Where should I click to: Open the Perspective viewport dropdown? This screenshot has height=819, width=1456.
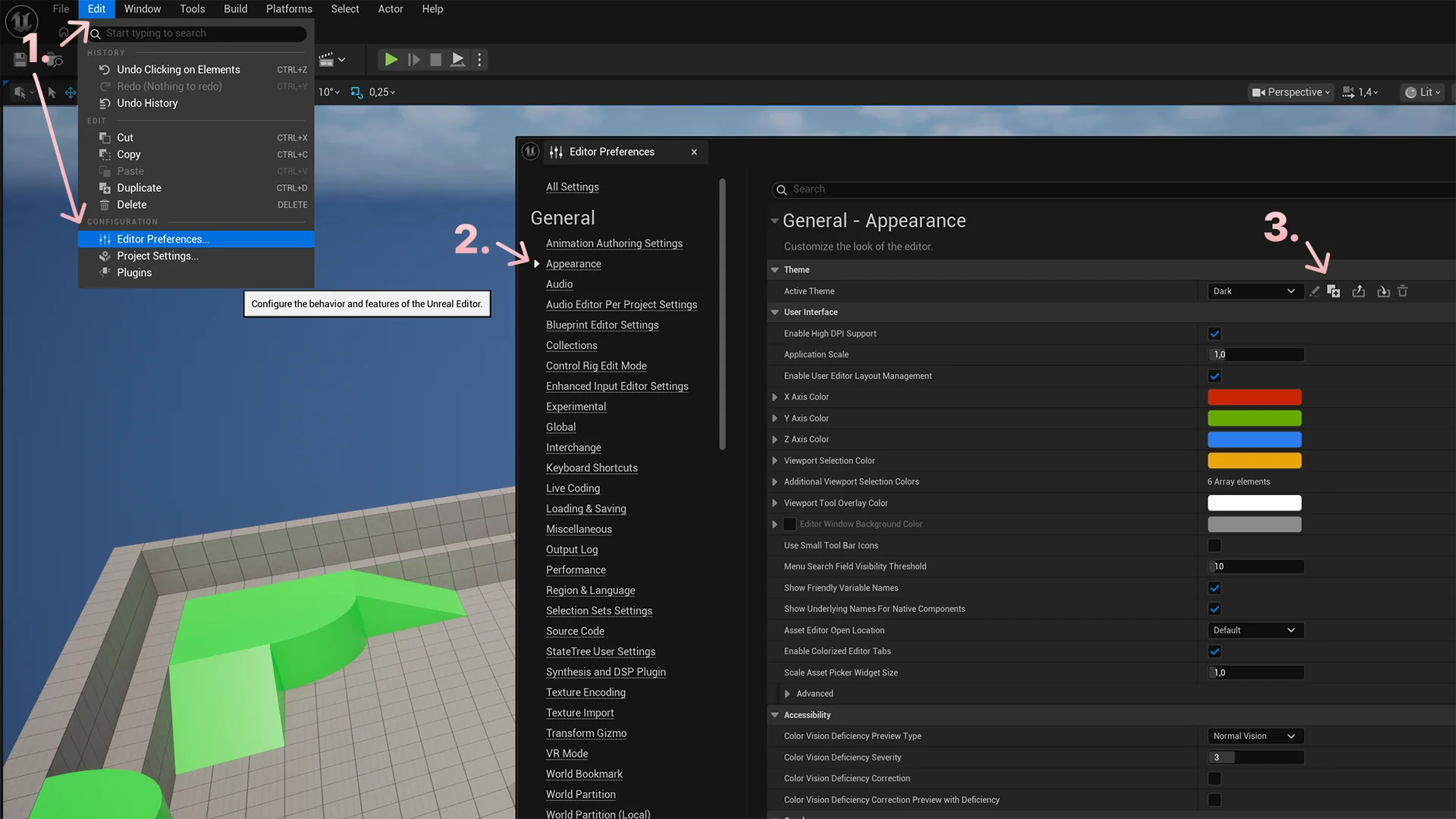tap(1291, 93)
